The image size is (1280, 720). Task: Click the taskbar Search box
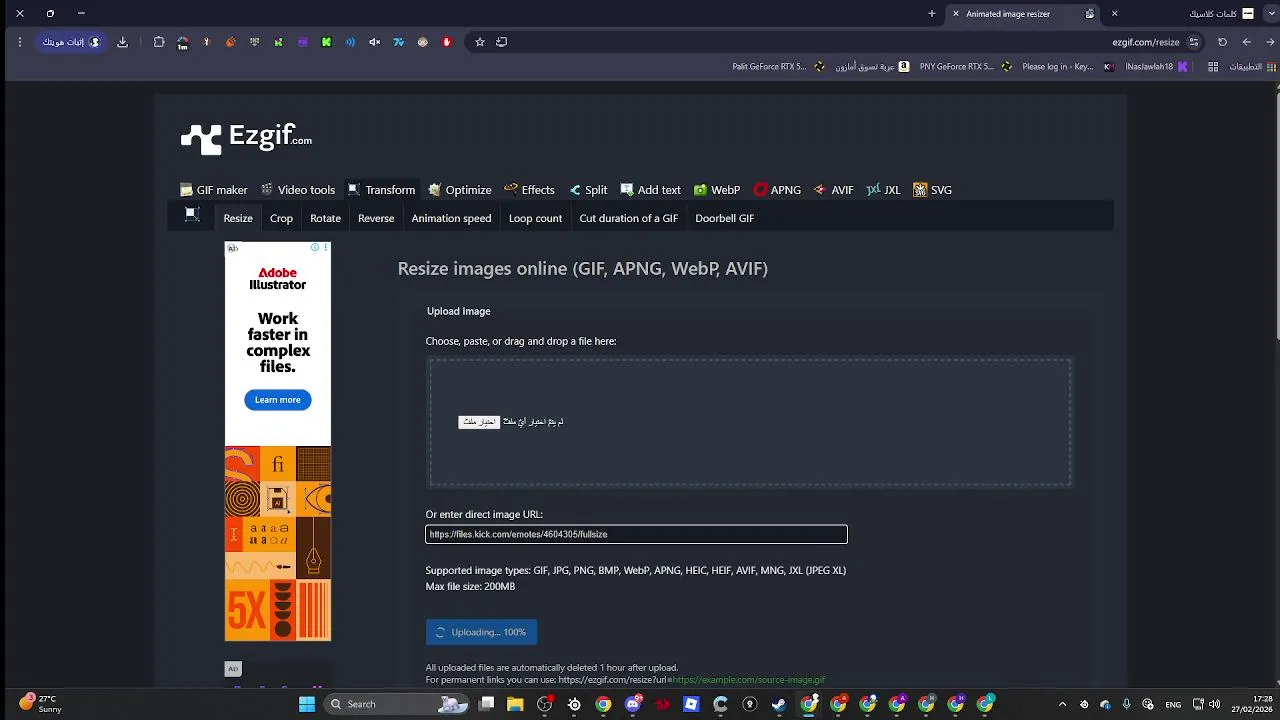click(x=398, y=704)
